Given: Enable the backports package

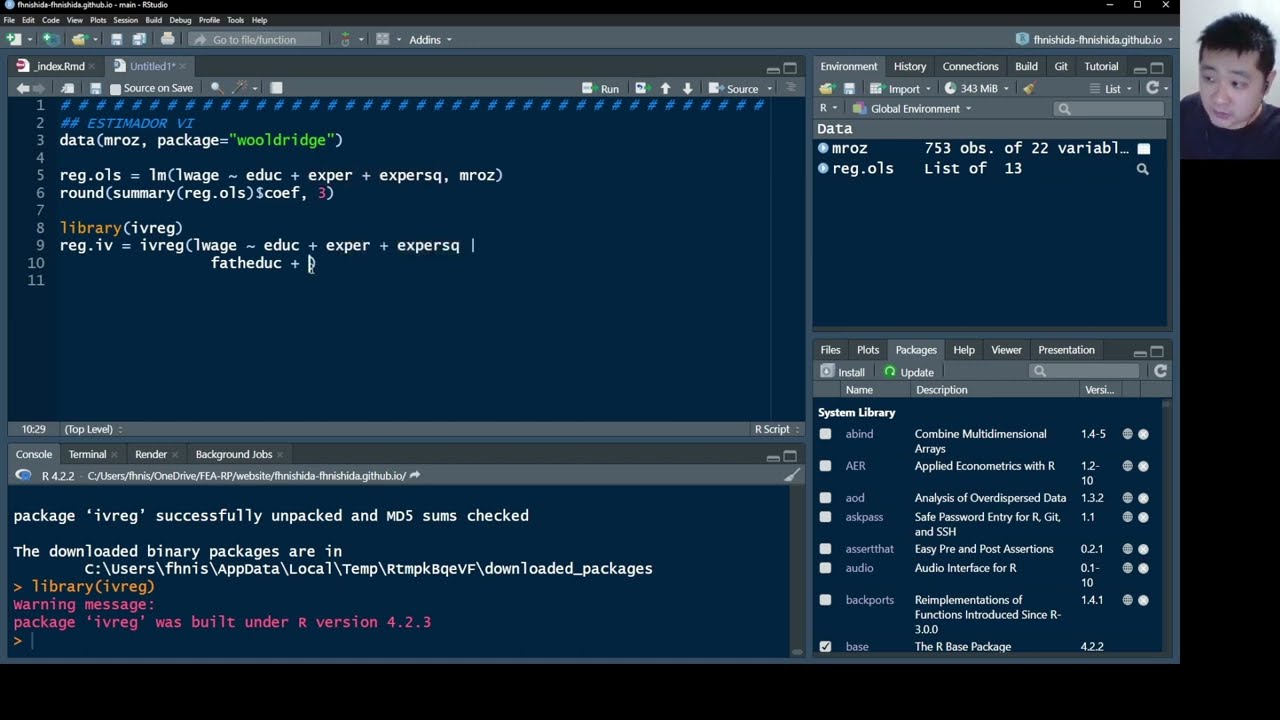Looking at the screenshot, I should point(825,600).
